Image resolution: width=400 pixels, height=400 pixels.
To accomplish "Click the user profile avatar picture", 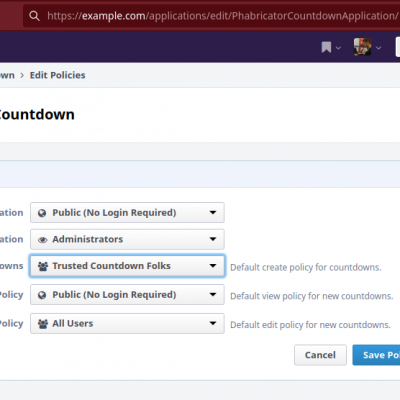I will point(363,47).
